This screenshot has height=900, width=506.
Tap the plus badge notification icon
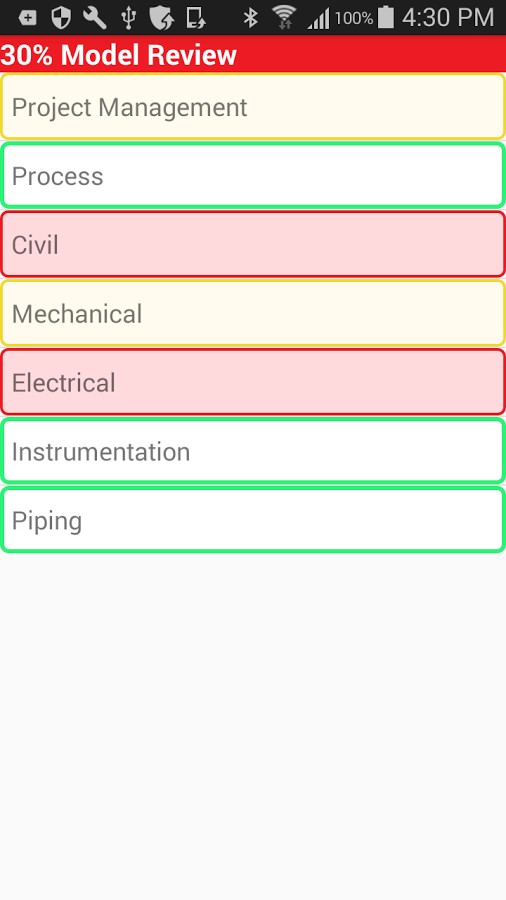tap(27, 18)
